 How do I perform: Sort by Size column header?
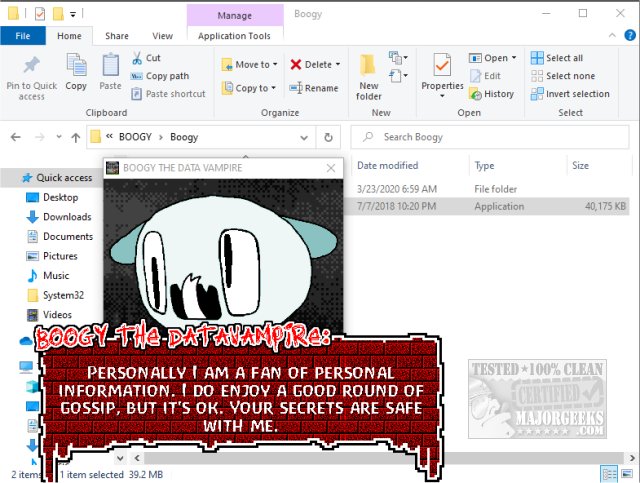[580, 165]
